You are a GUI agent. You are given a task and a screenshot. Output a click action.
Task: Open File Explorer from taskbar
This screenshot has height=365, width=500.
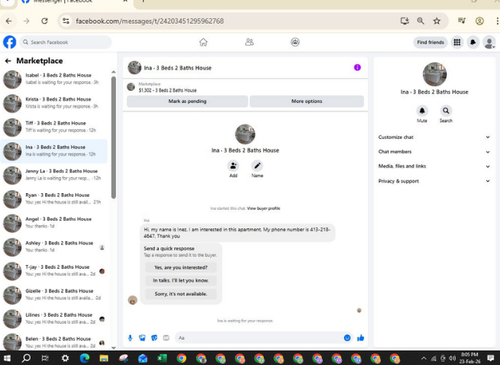(104, 358)
